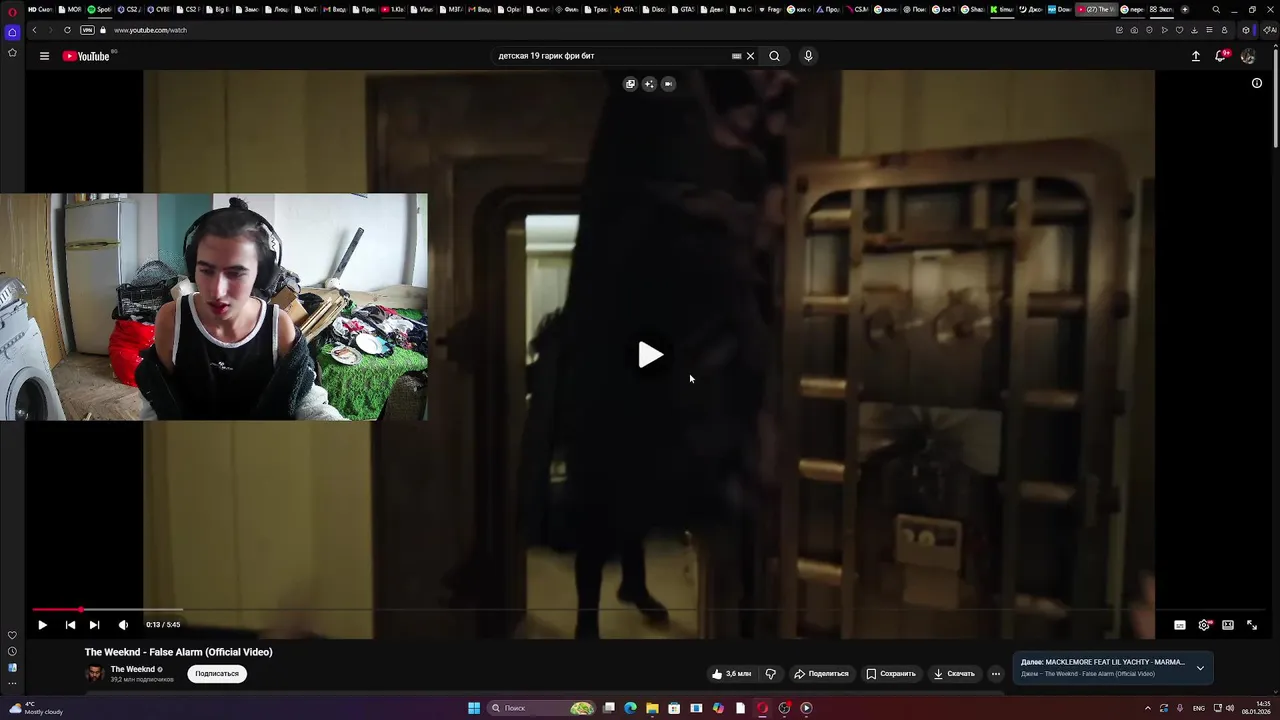
Task: Switch ENG keyboard language
Action: (1198, 708)
